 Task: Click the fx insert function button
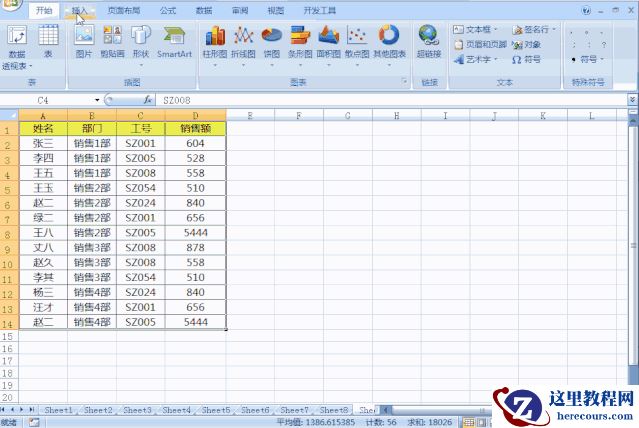(148, 100)
